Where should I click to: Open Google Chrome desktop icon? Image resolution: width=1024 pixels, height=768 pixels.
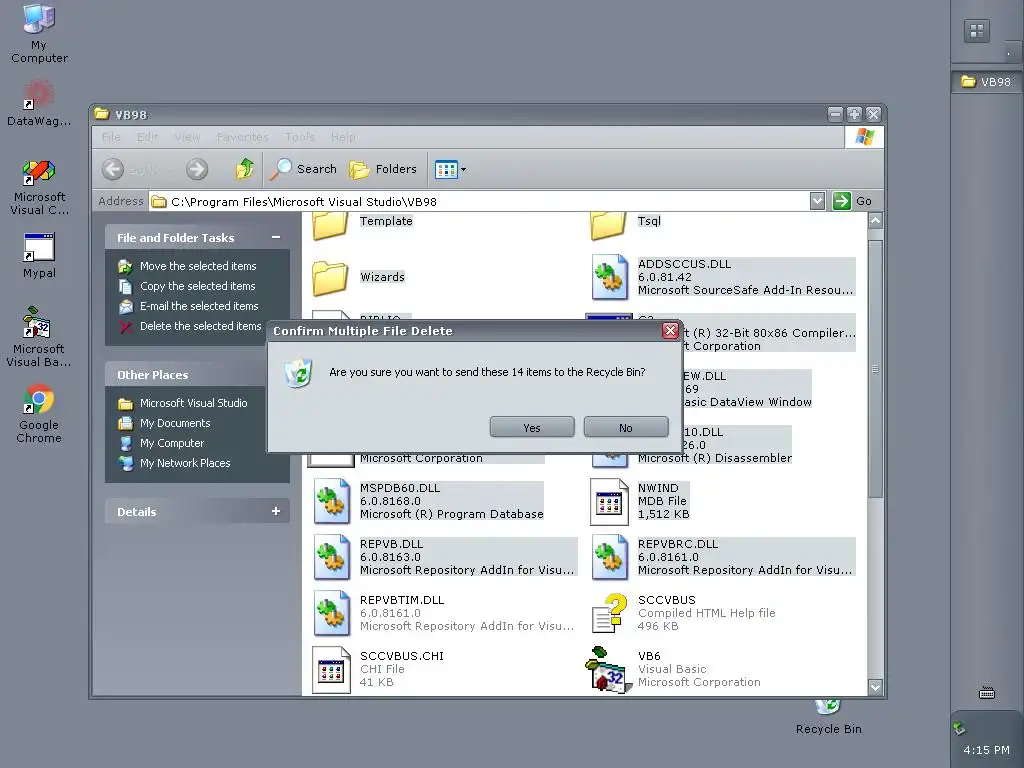coord(39,414)
